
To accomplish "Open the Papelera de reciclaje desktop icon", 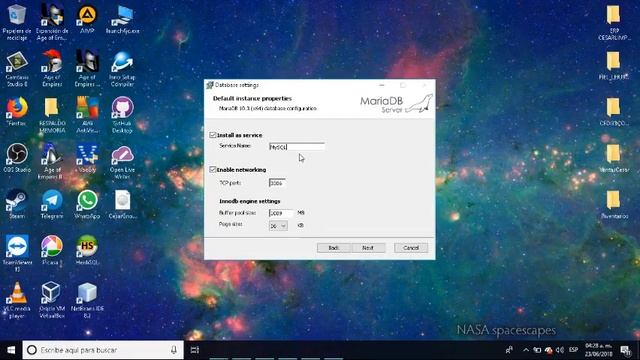I will 17,22.
